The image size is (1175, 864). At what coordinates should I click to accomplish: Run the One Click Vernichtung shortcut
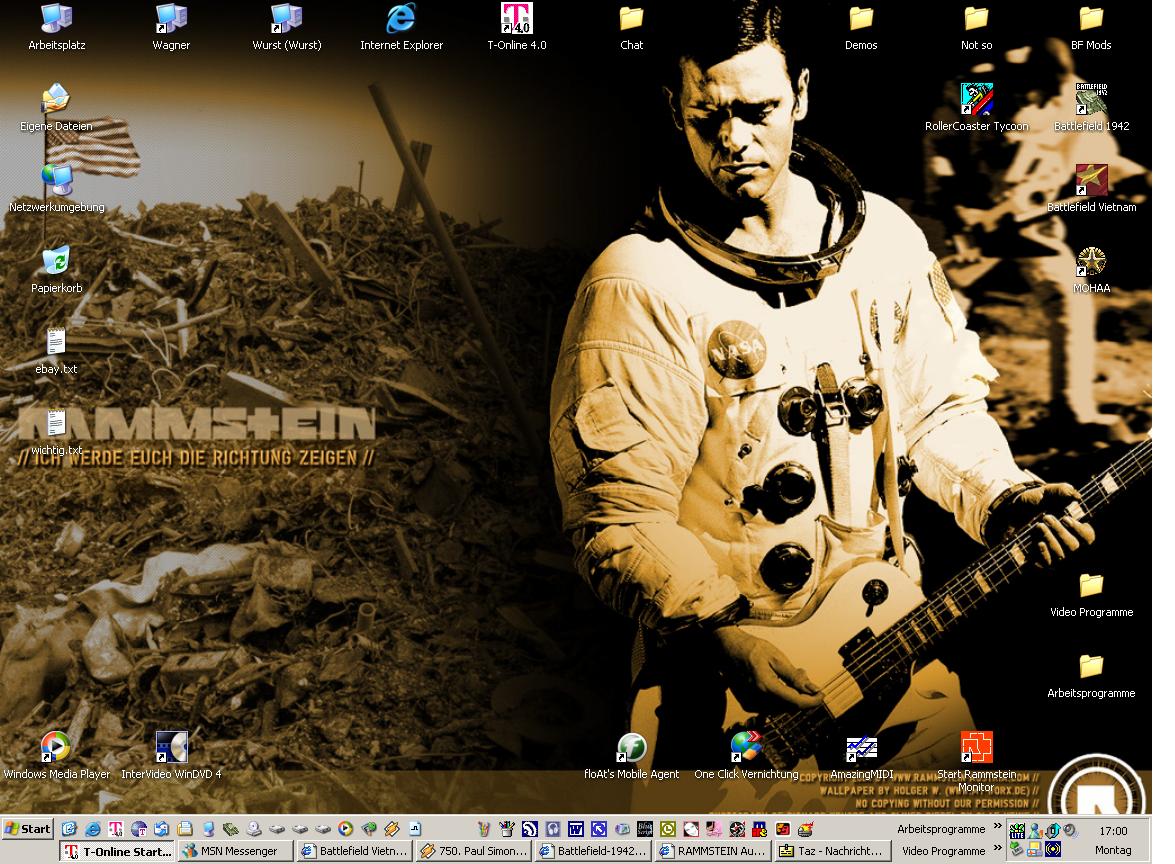point(746,756)
